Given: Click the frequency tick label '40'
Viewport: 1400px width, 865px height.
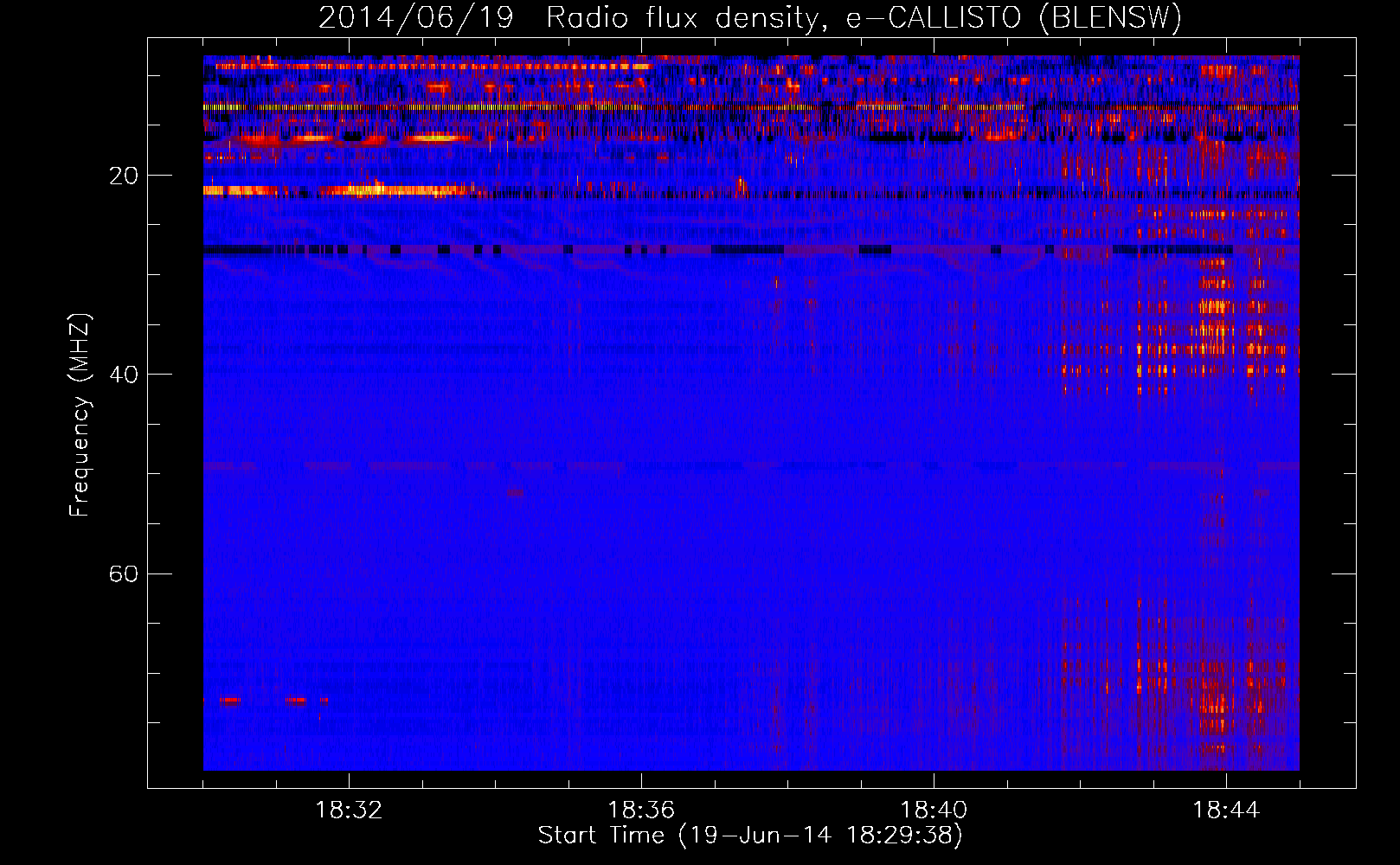Looking at the screenshot, I should [x=123, y=375].
